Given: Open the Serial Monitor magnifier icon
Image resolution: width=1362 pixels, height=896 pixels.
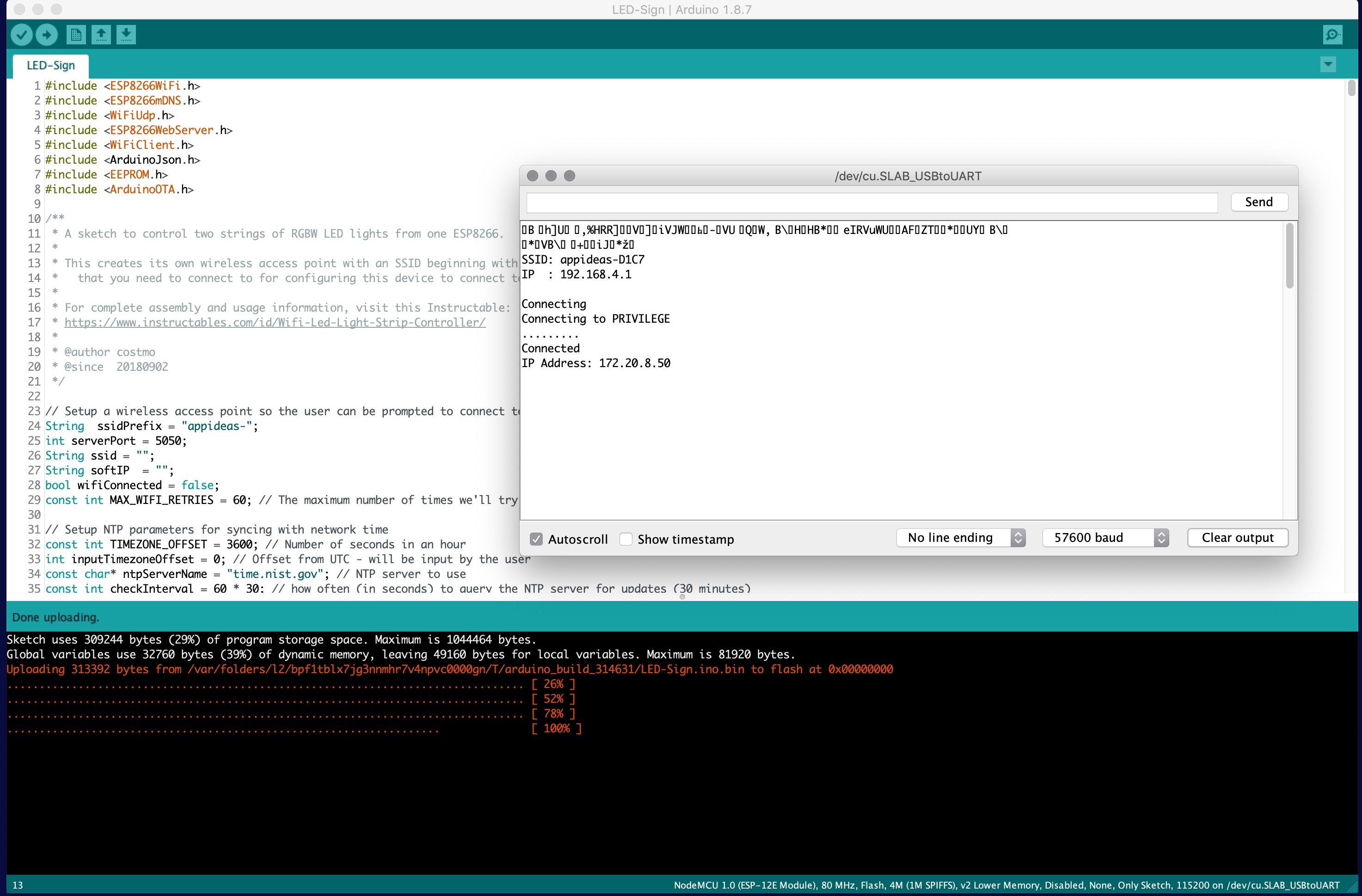Looking at the screenshot, I should 1332,34.
